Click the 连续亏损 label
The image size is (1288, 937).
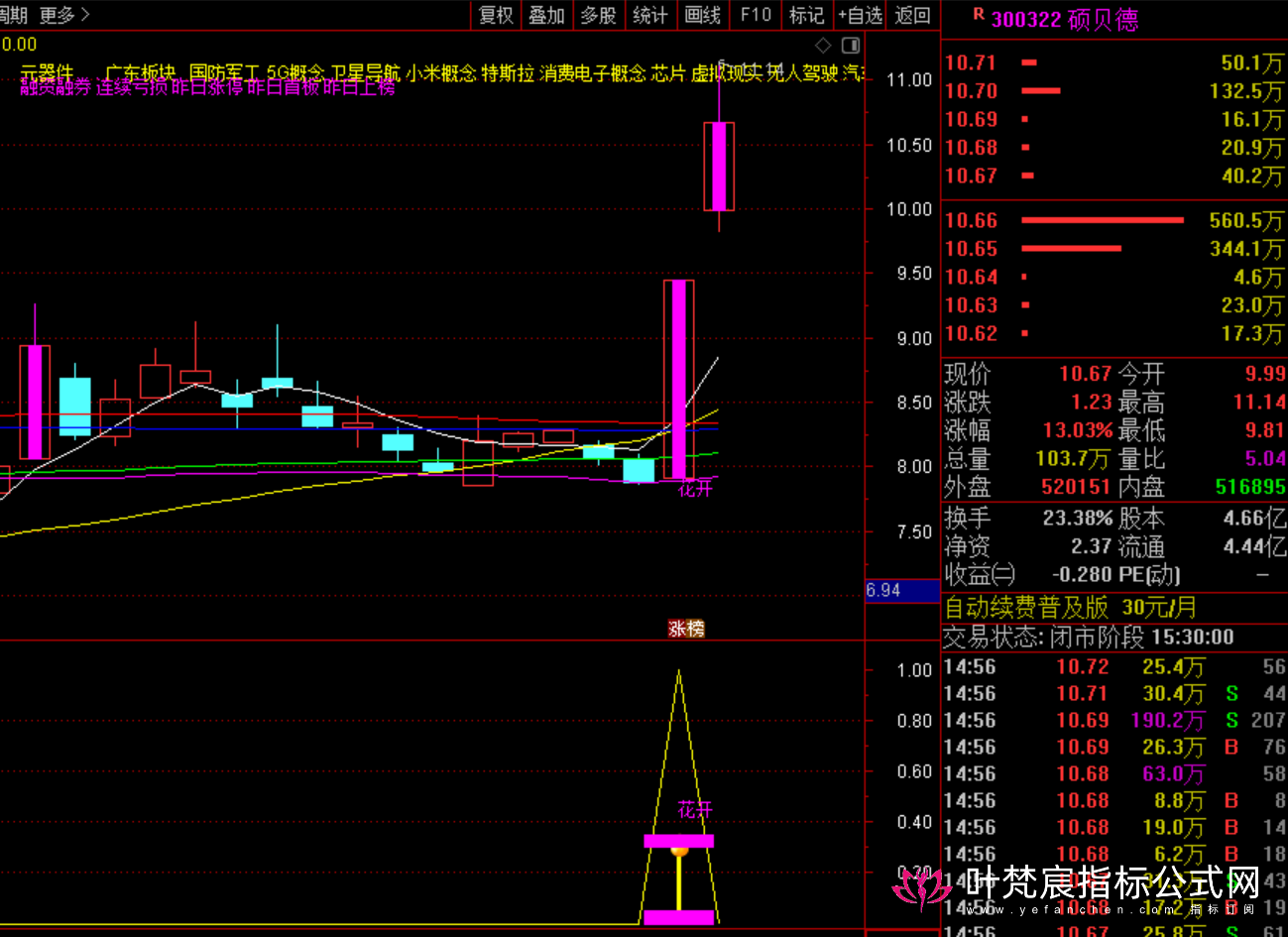coord(132,87)
